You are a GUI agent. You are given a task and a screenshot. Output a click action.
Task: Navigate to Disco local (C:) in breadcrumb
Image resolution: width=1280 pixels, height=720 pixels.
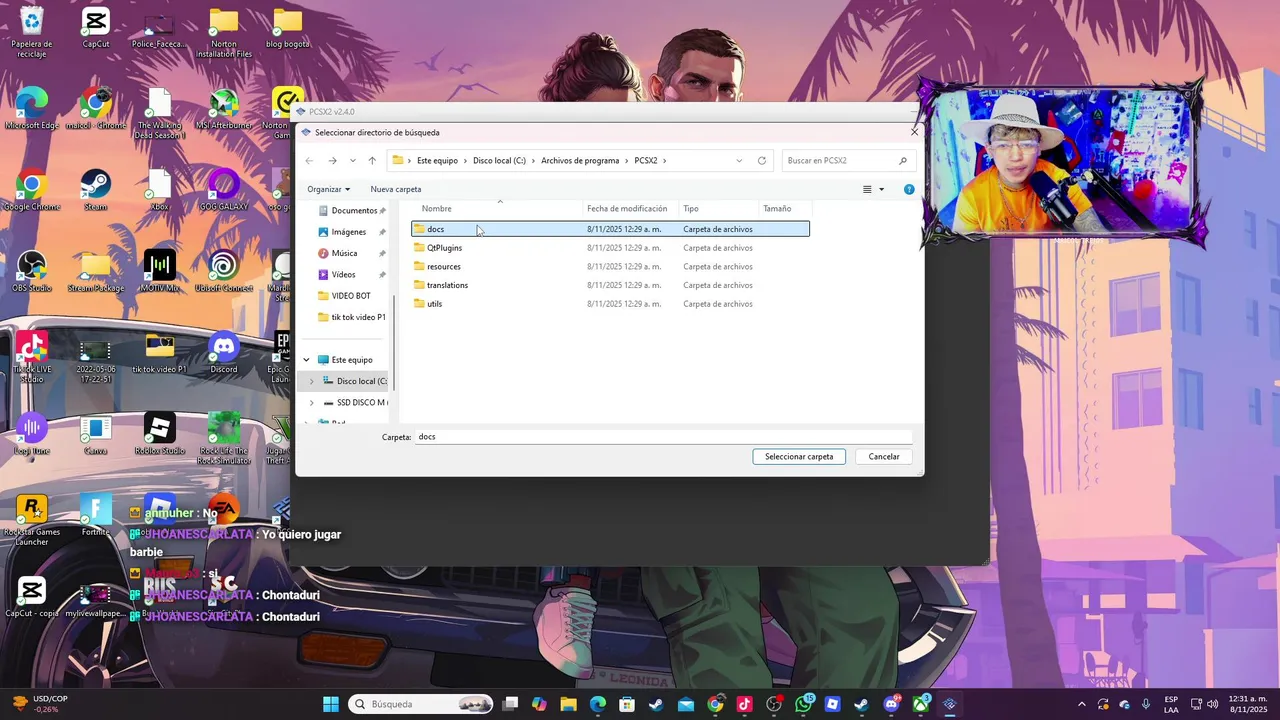(499, 161)
